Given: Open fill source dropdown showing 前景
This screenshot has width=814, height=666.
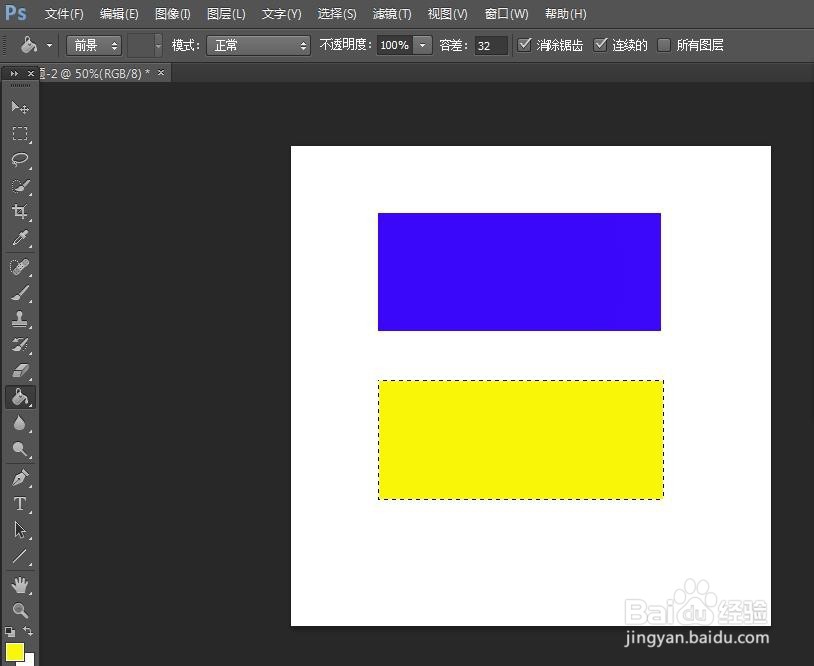Looking at the screenshot, I should (x=94, y=46).
